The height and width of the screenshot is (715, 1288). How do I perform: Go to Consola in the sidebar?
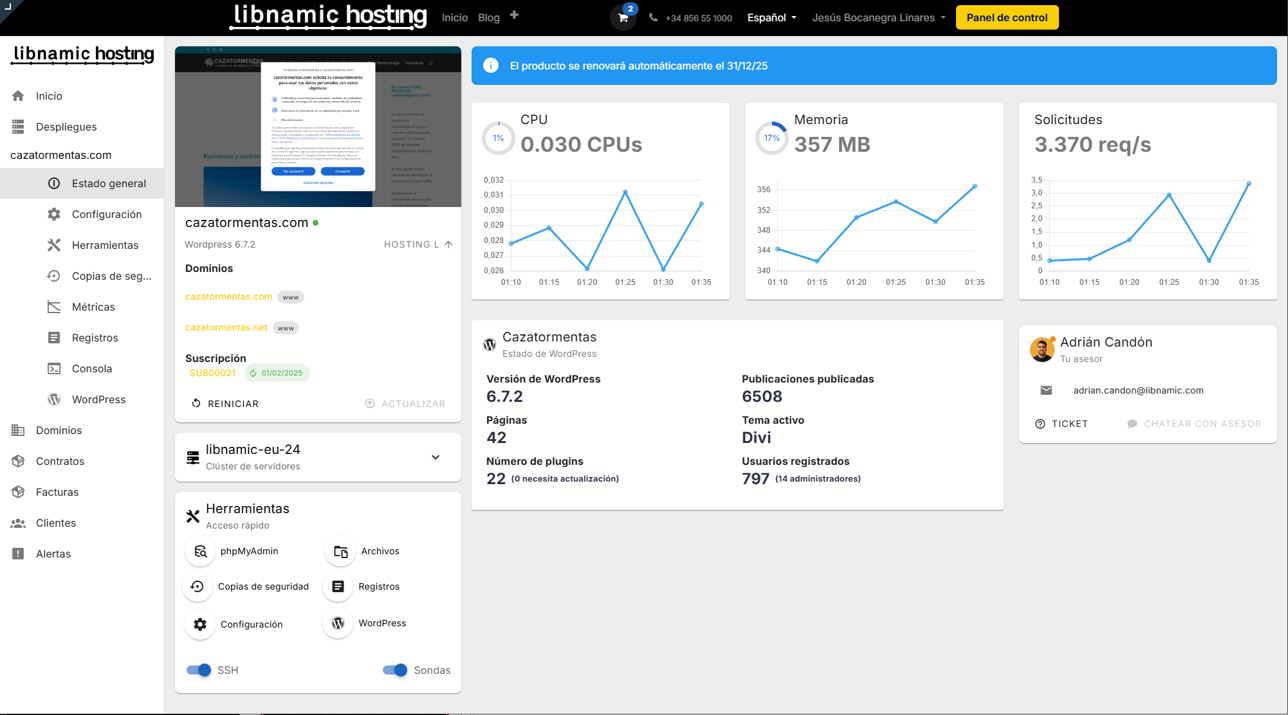tap(91, 369)
